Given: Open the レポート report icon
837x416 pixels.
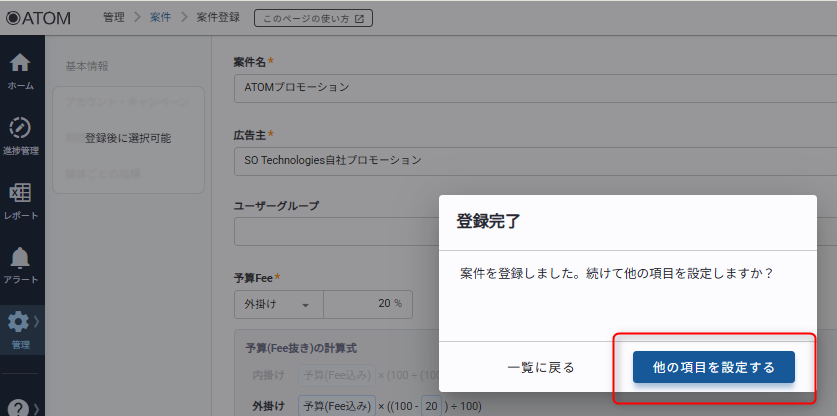Looking at the screenshot, I should [20, 198].
